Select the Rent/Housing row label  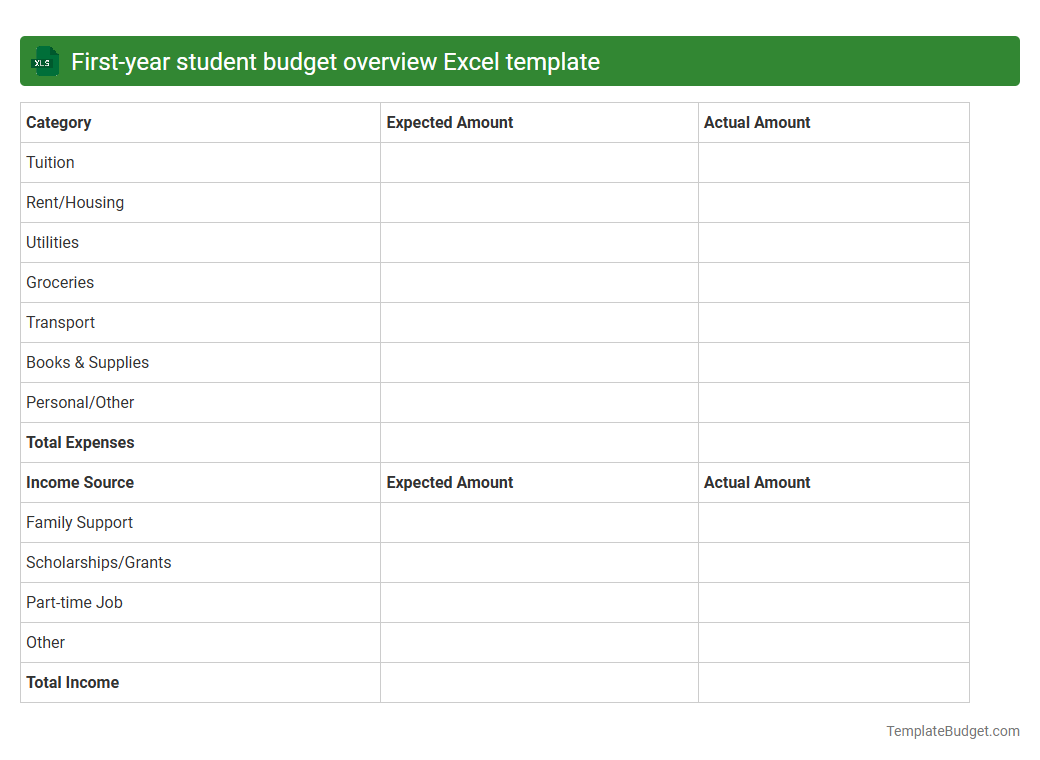75,202
